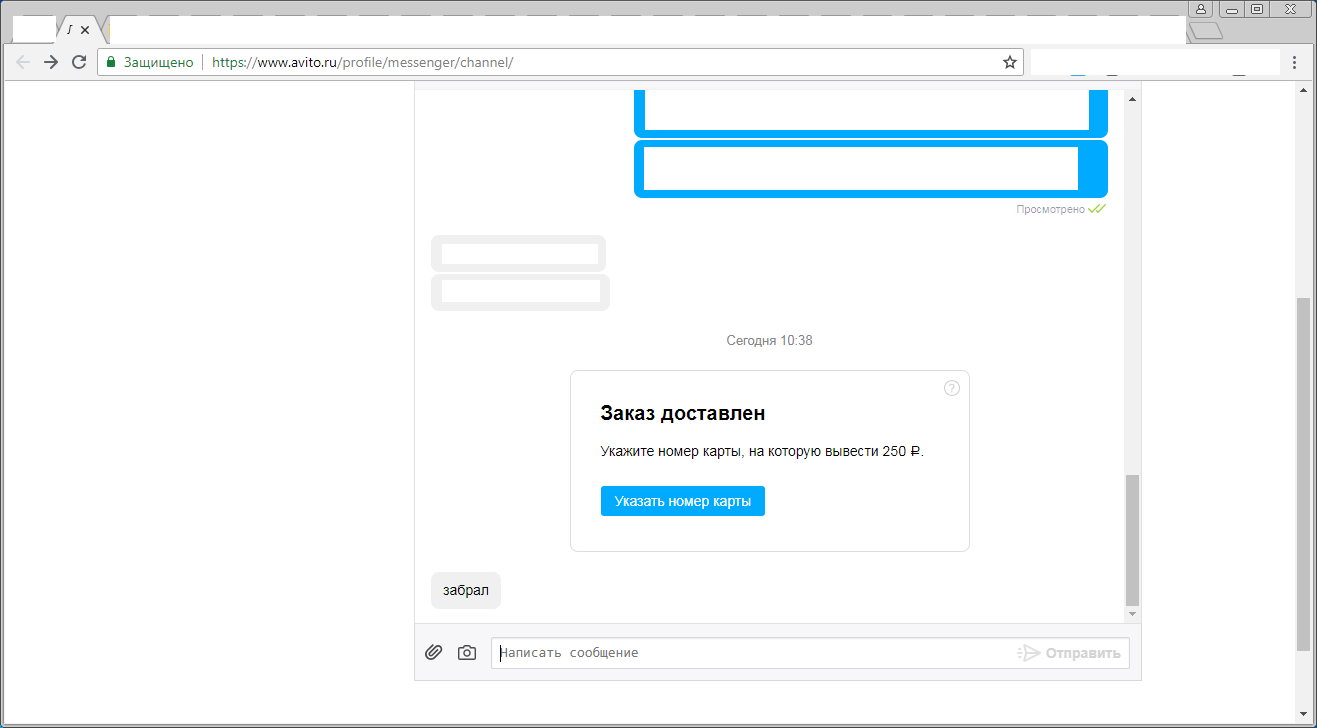Viewport: 1317px width, 728px height.
Task: Click the page scrollbar up arrow
Action: coord(1303,90)
